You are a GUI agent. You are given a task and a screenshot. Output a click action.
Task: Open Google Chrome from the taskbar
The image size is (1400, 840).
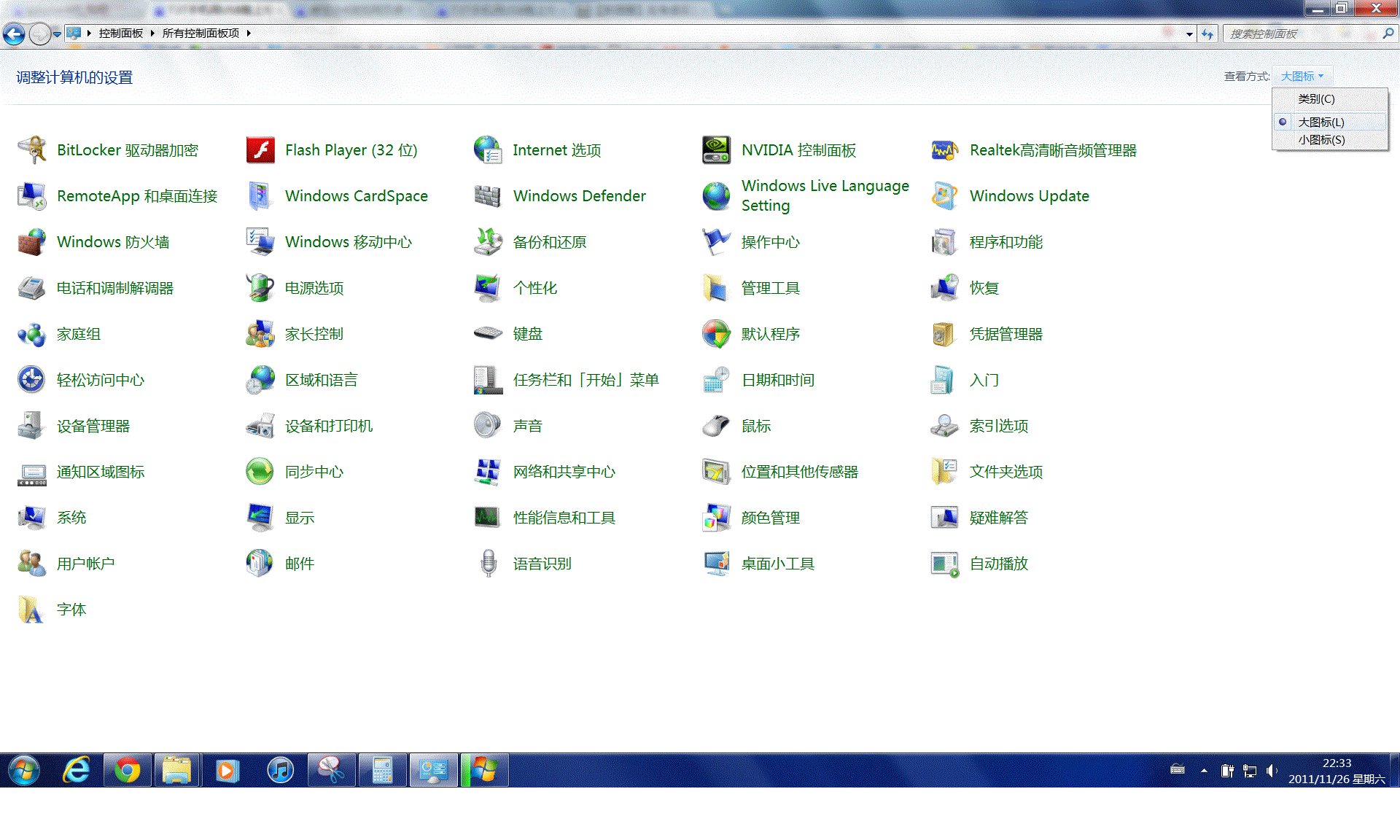point(127,770)
